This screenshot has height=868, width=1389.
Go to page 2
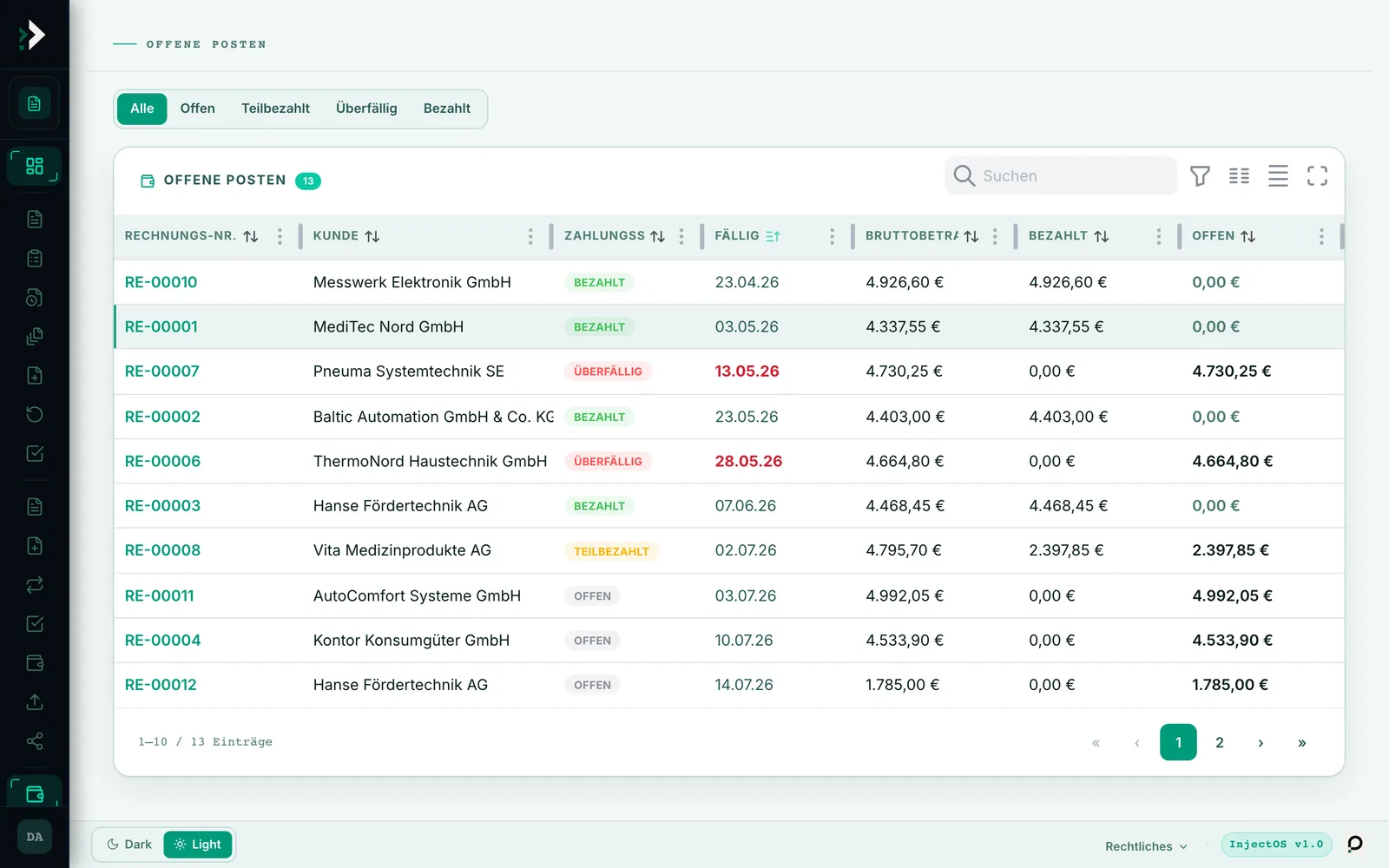[x=1220, y=742]
